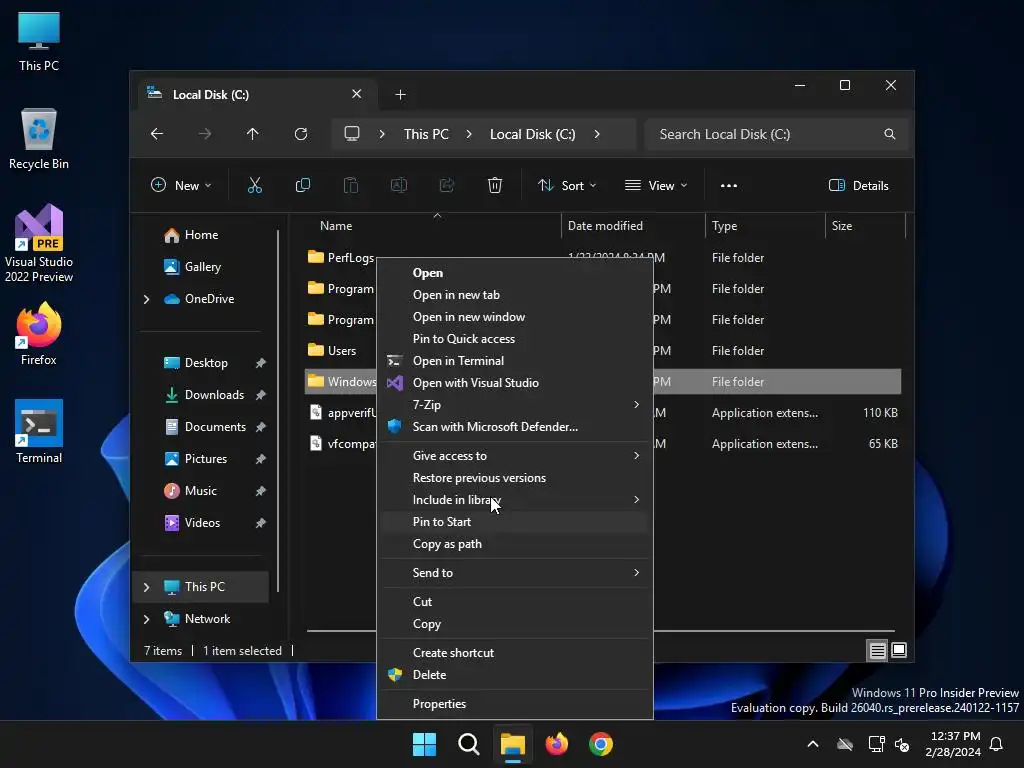The image size is (1024, 768).
Task: Refresh the current folder view
Action: 301,134
